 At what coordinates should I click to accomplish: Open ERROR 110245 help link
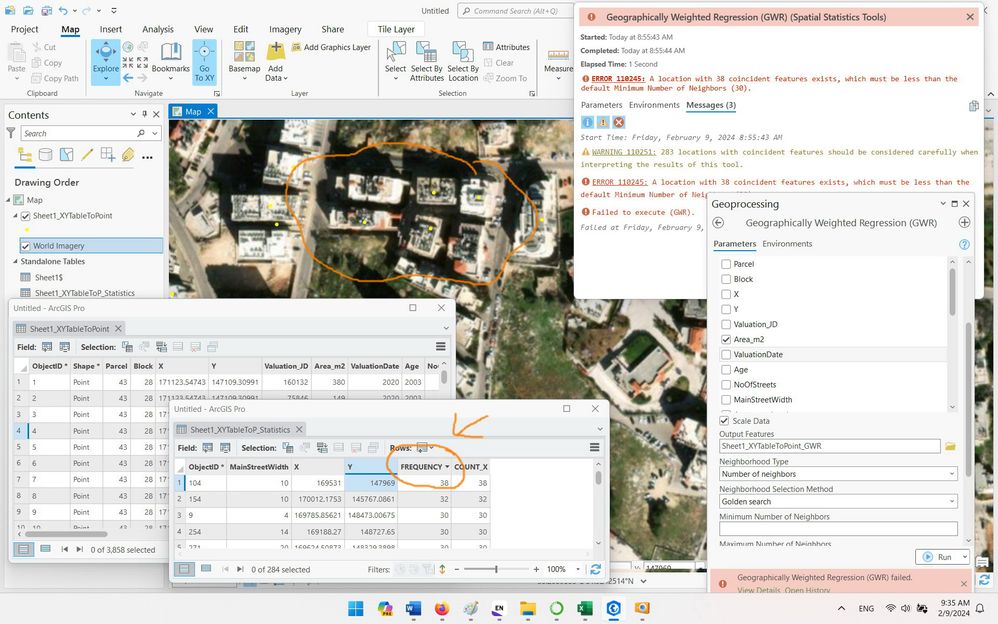pos(617,79)
